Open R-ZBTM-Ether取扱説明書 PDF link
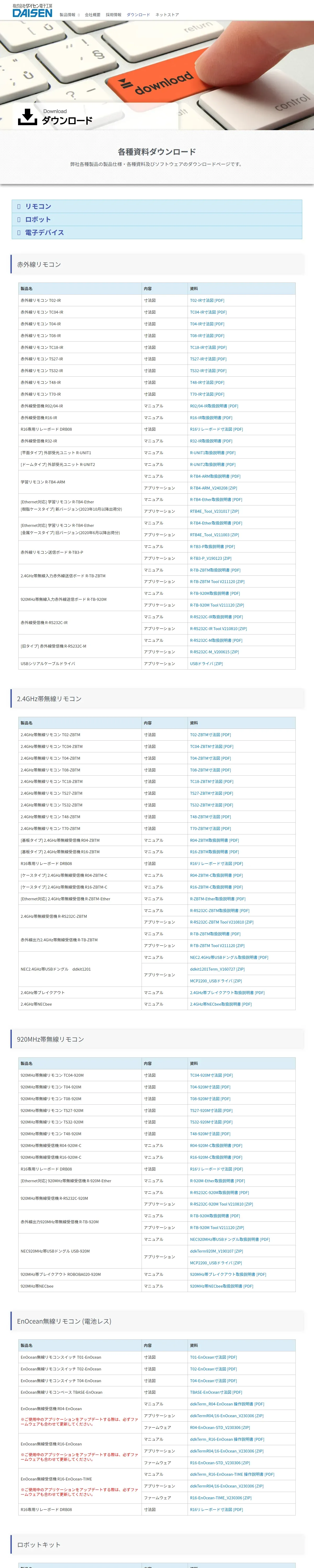Image resolution: width=314 pixels, height=1568 pixels. (x=218, y=899)
